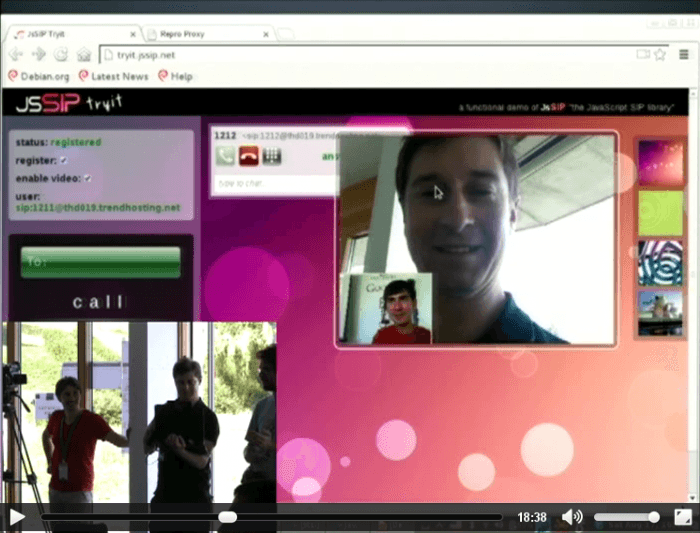Click the browser back arrow
The height and width of the screenshot is (533, 700).
click(16, 54)
